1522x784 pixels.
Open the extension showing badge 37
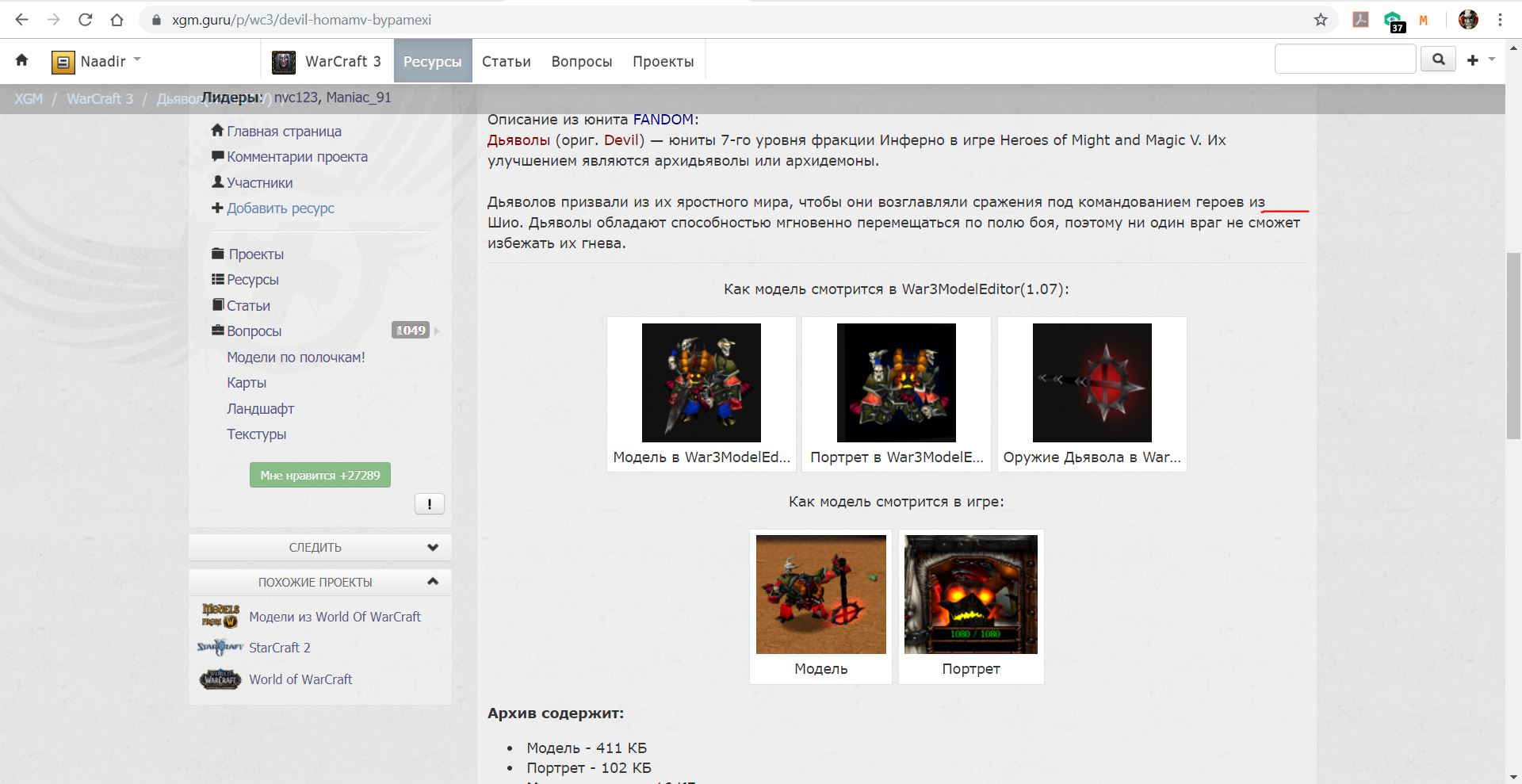click(1394, 21)
